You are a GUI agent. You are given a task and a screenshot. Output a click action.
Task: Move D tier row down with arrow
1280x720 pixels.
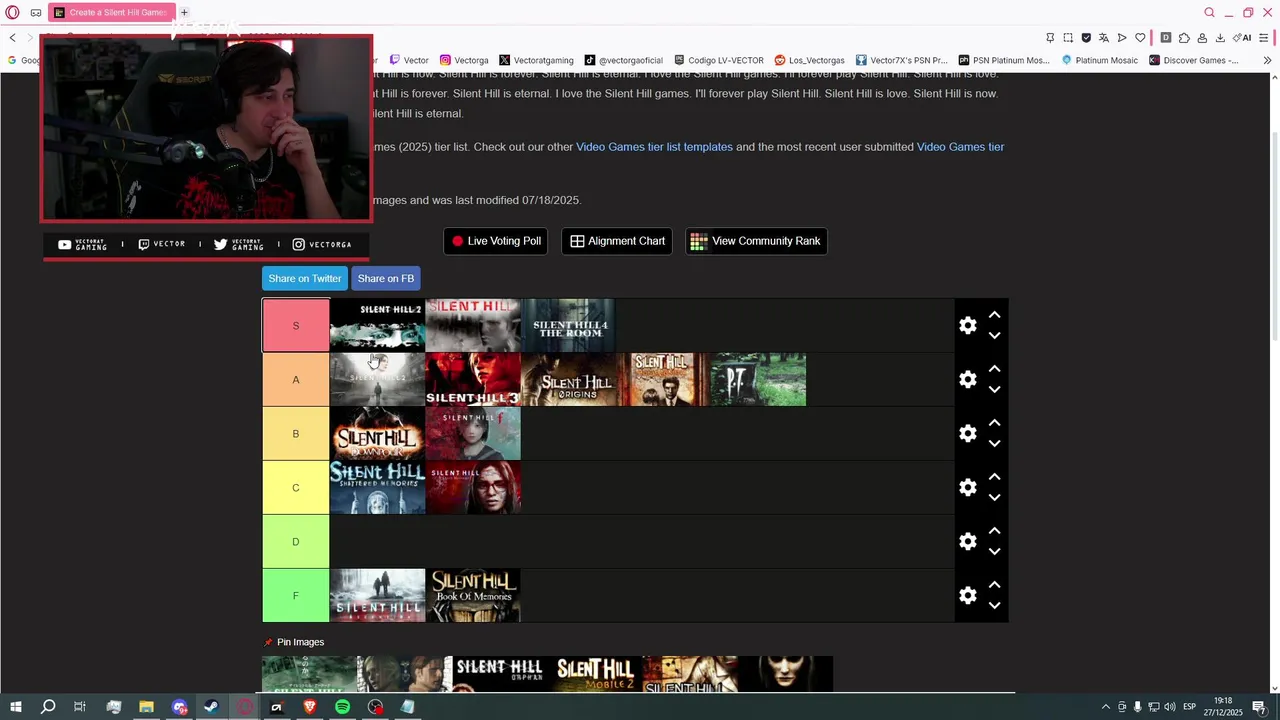click(994, 552)
